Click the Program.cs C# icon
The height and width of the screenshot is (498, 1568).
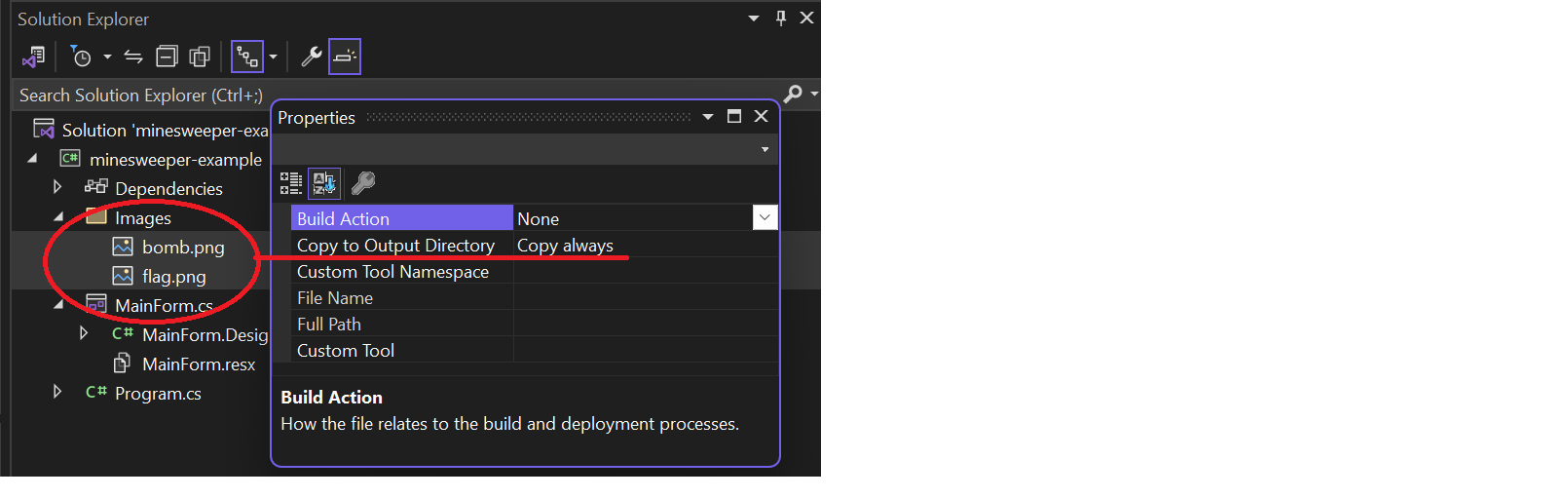click(95, 392)
